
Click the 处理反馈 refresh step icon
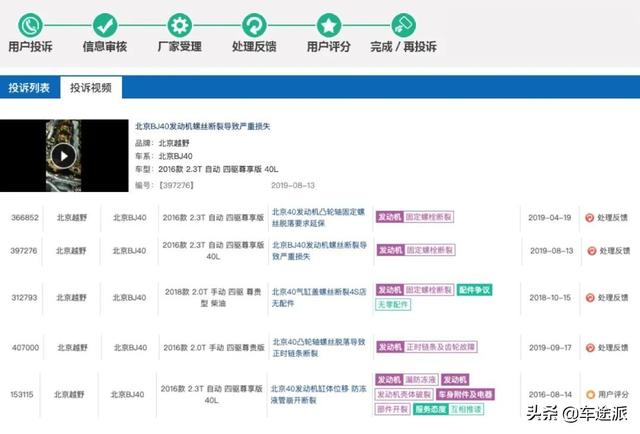pos(254,25)
